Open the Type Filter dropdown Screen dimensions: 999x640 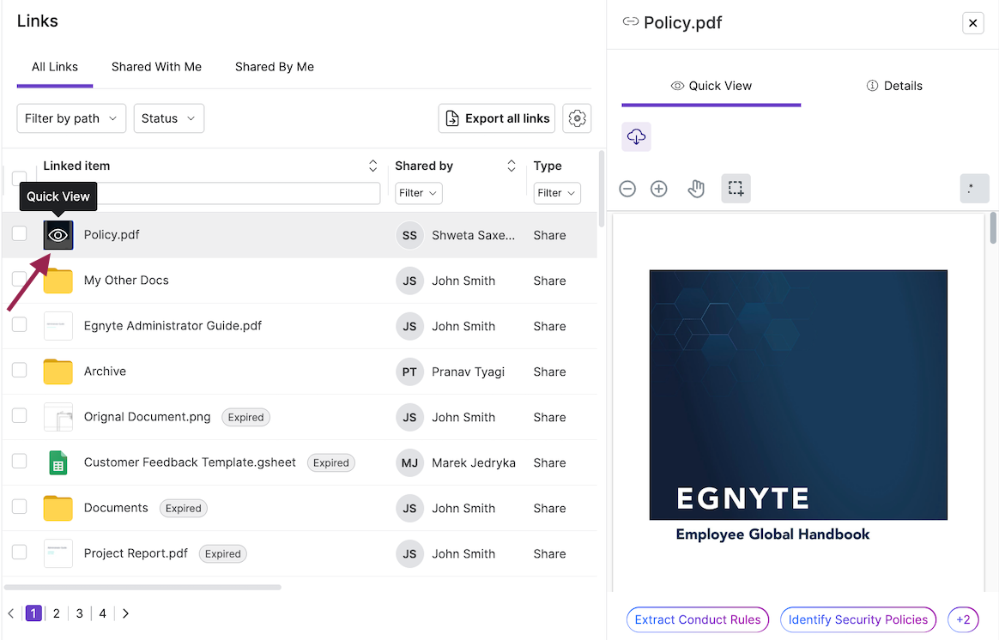(557, 193)
